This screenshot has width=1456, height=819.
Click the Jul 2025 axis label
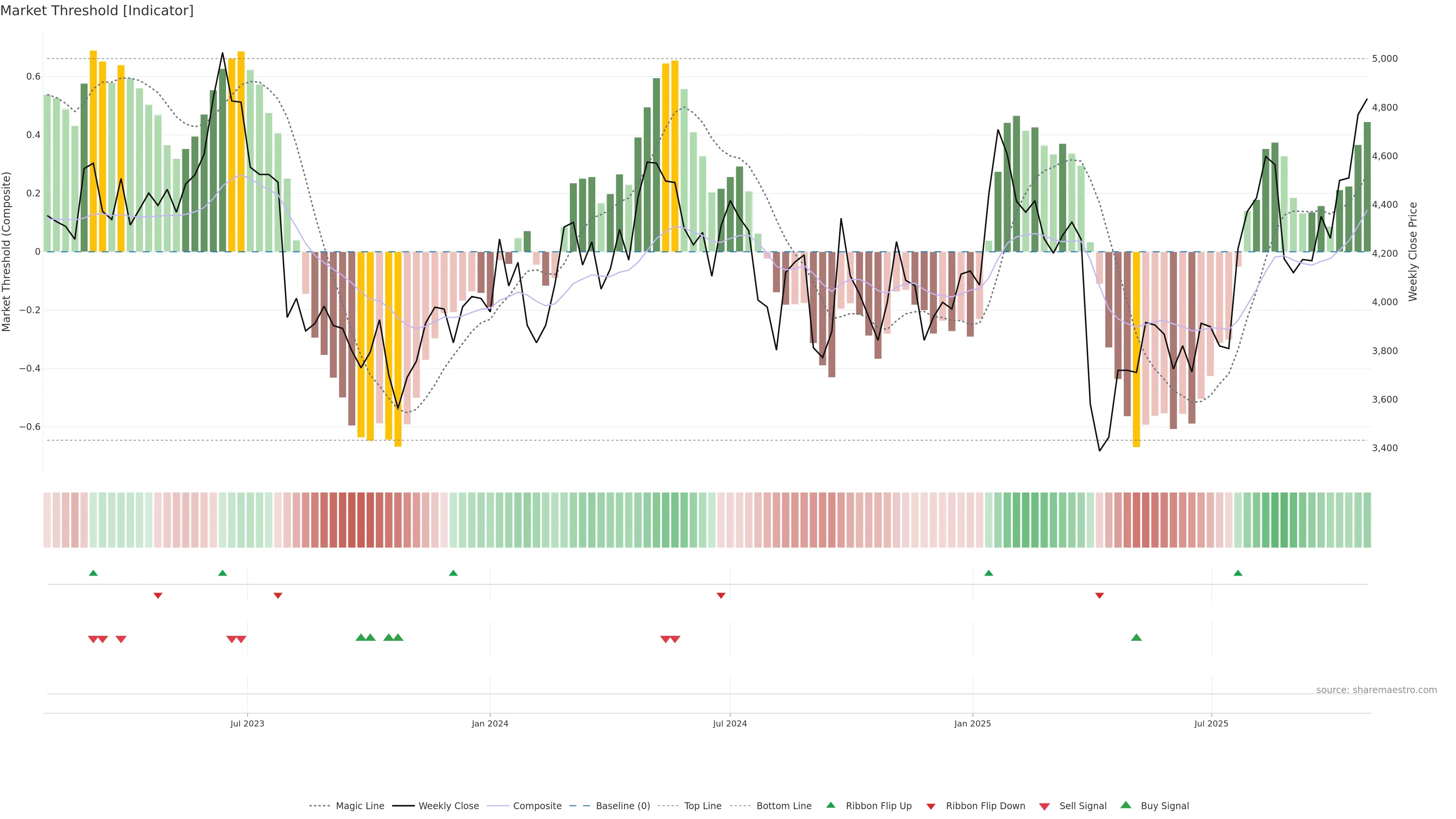1211,723
